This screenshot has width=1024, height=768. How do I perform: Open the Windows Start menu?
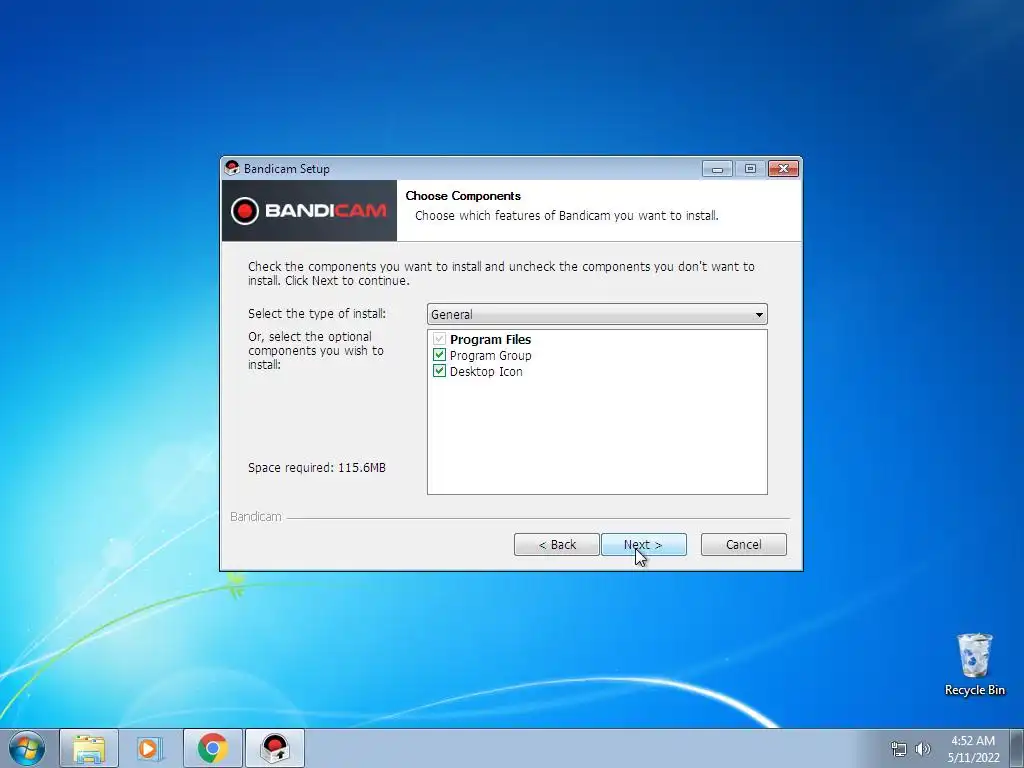click(27, 748)
